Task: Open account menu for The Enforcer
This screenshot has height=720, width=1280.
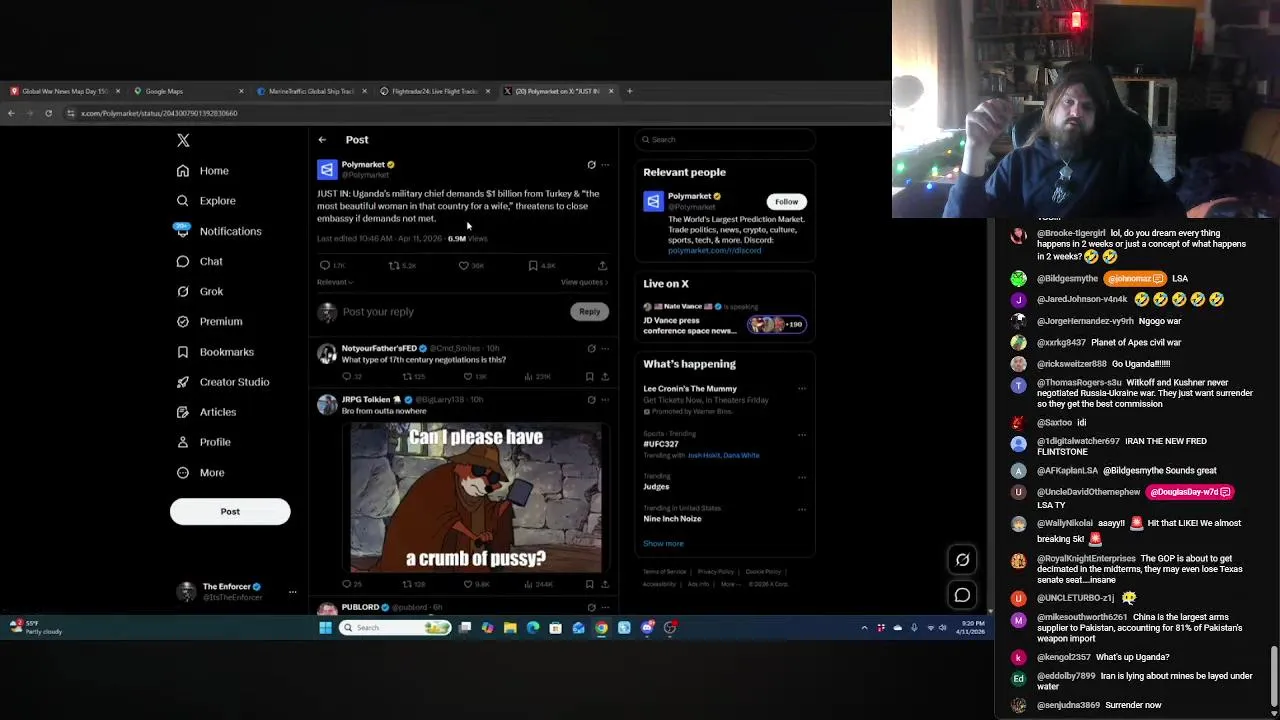Action: [x=235, y=592]
